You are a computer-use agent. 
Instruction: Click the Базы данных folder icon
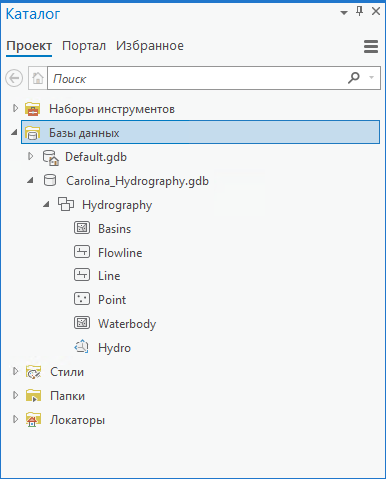(33, 133)
